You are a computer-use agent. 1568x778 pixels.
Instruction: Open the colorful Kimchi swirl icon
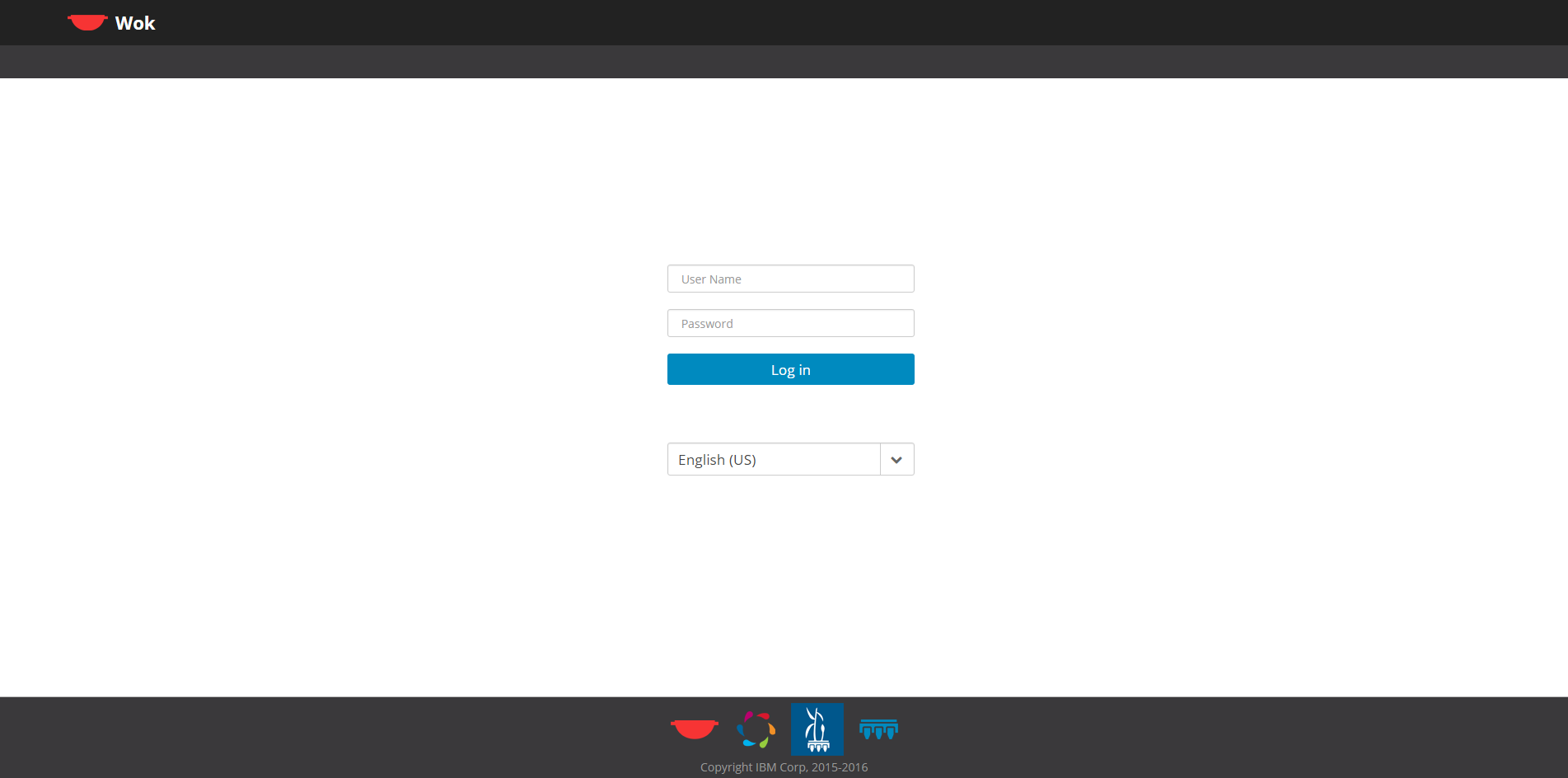point(756,729)
